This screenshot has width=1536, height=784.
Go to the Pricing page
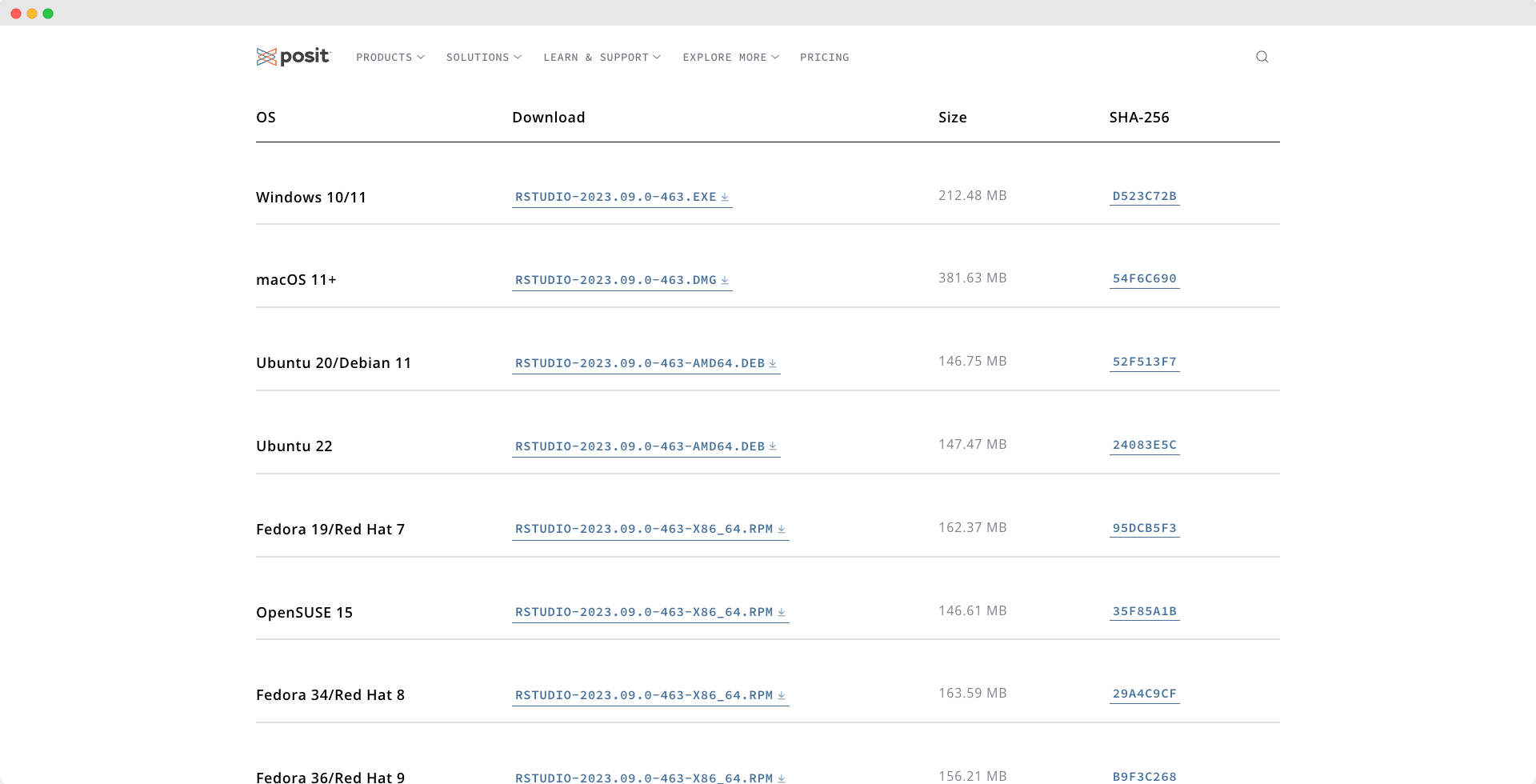[x=824, y=58]
